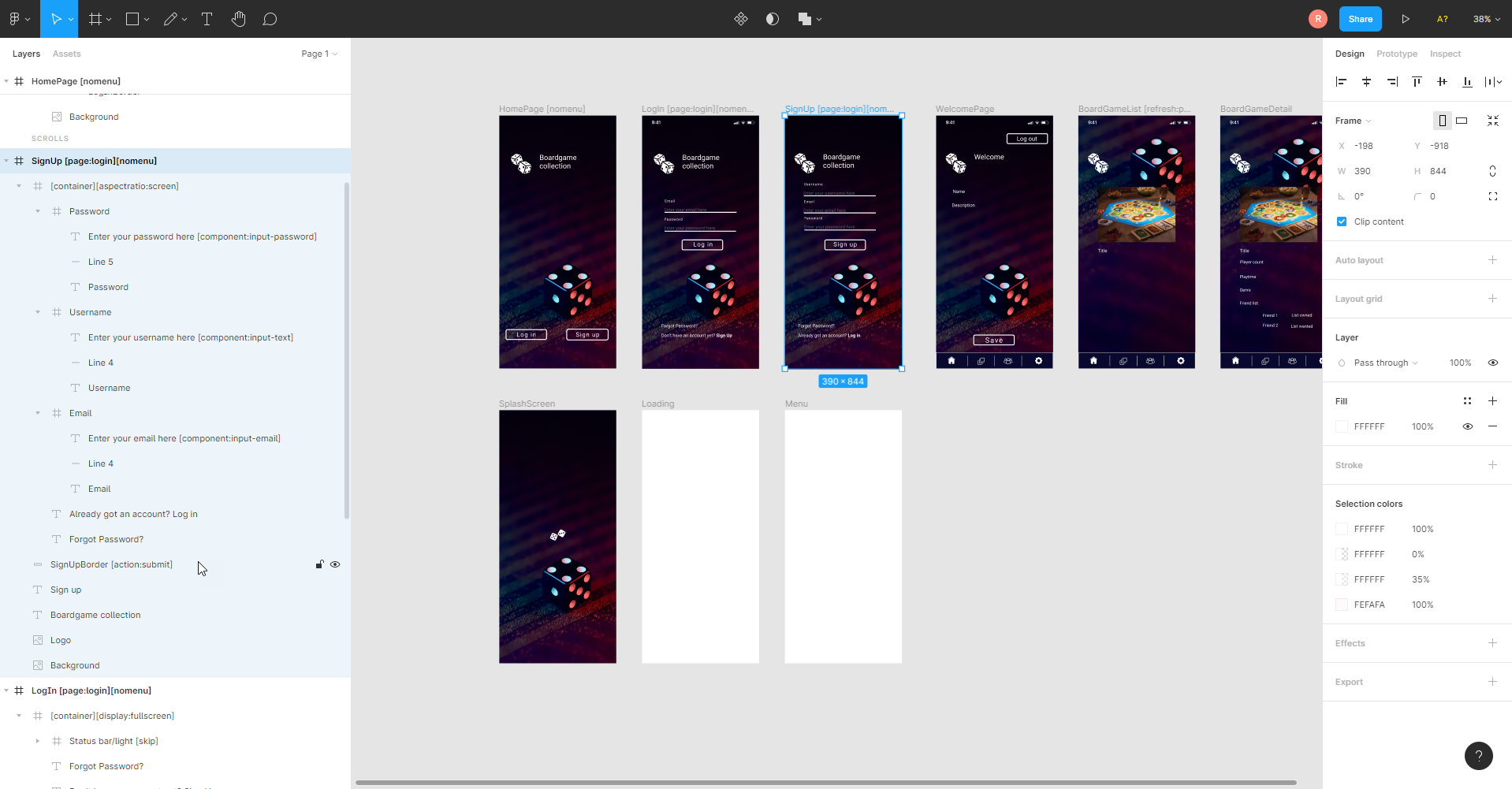
Task: Click the FFFFFF fill color swatch
Action: [1342, 426]
